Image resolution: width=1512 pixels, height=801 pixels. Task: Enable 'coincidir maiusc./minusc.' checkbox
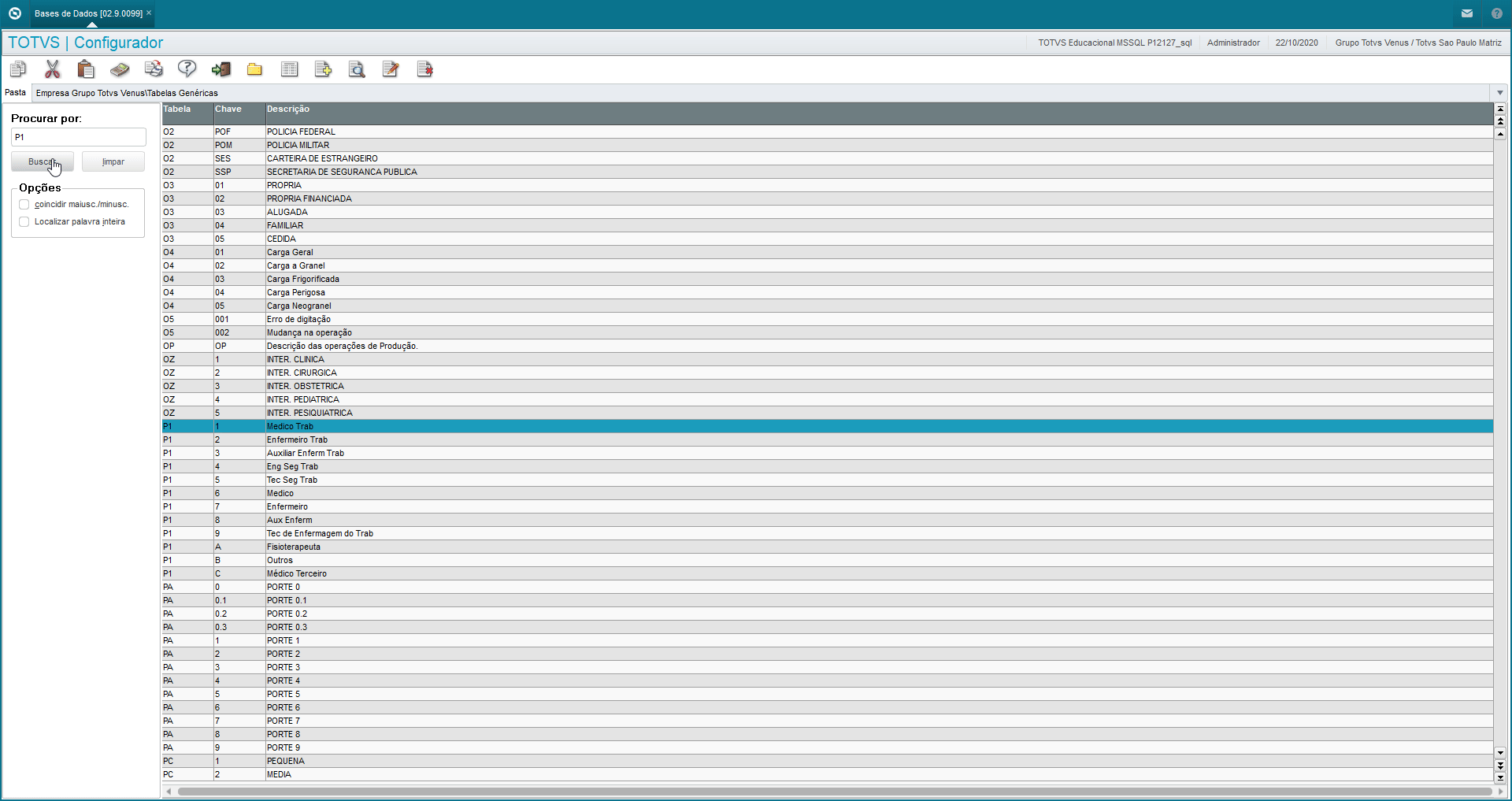24,205
